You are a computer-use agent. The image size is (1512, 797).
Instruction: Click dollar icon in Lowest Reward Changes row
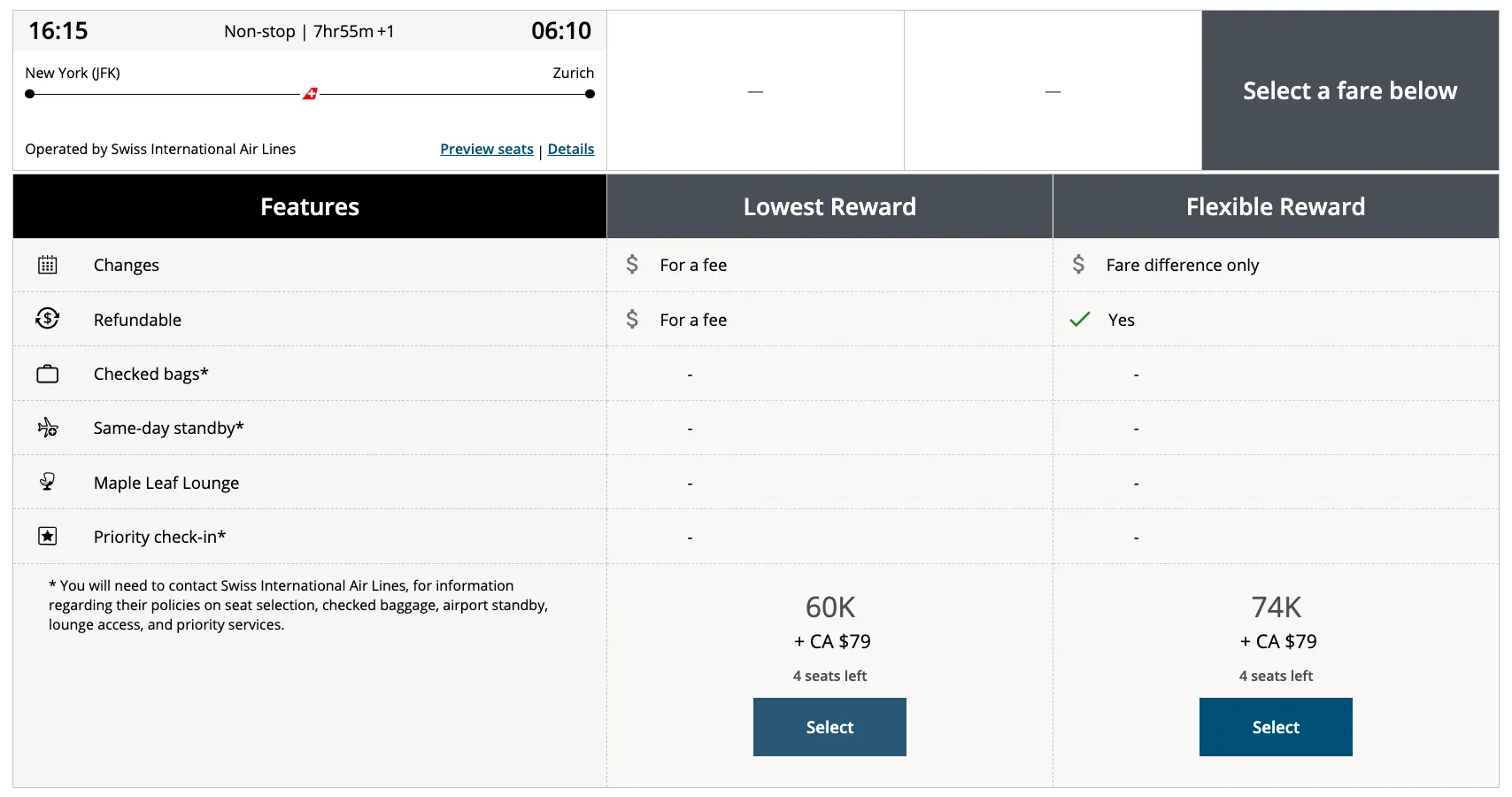tap(632, 264)
